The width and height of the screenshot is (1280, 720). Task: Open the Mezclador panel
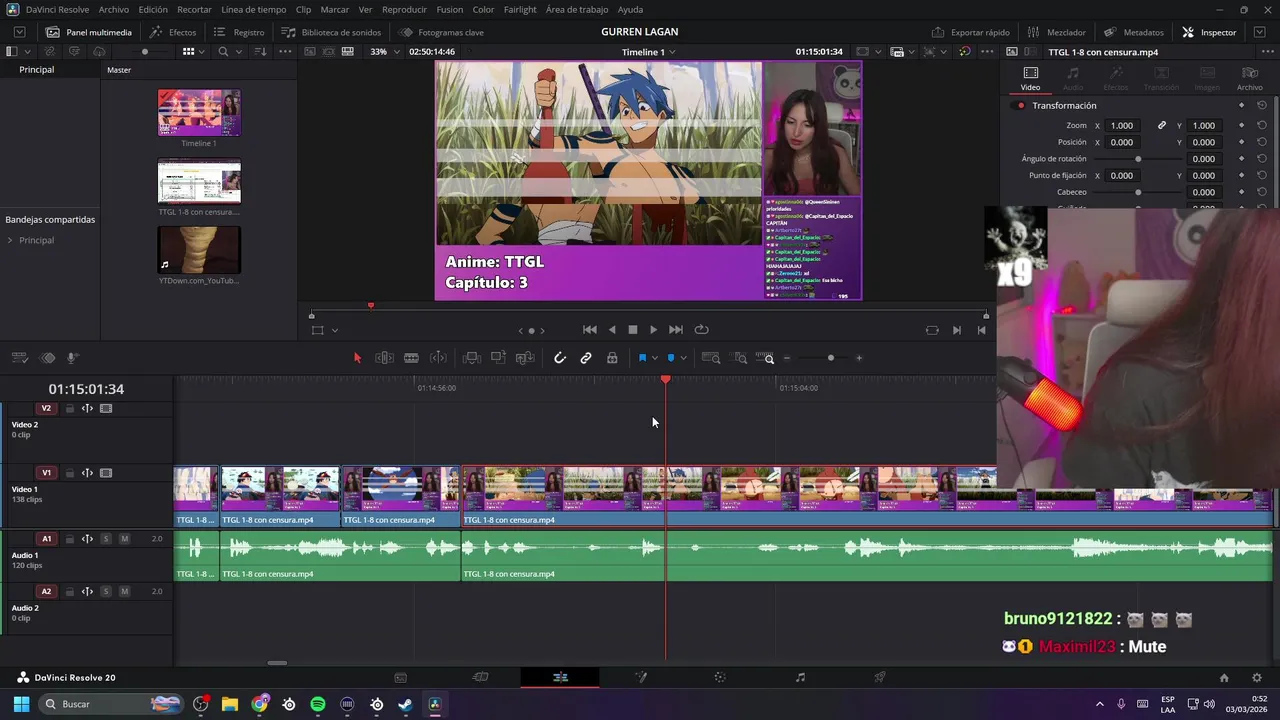tap(1056, 32)
